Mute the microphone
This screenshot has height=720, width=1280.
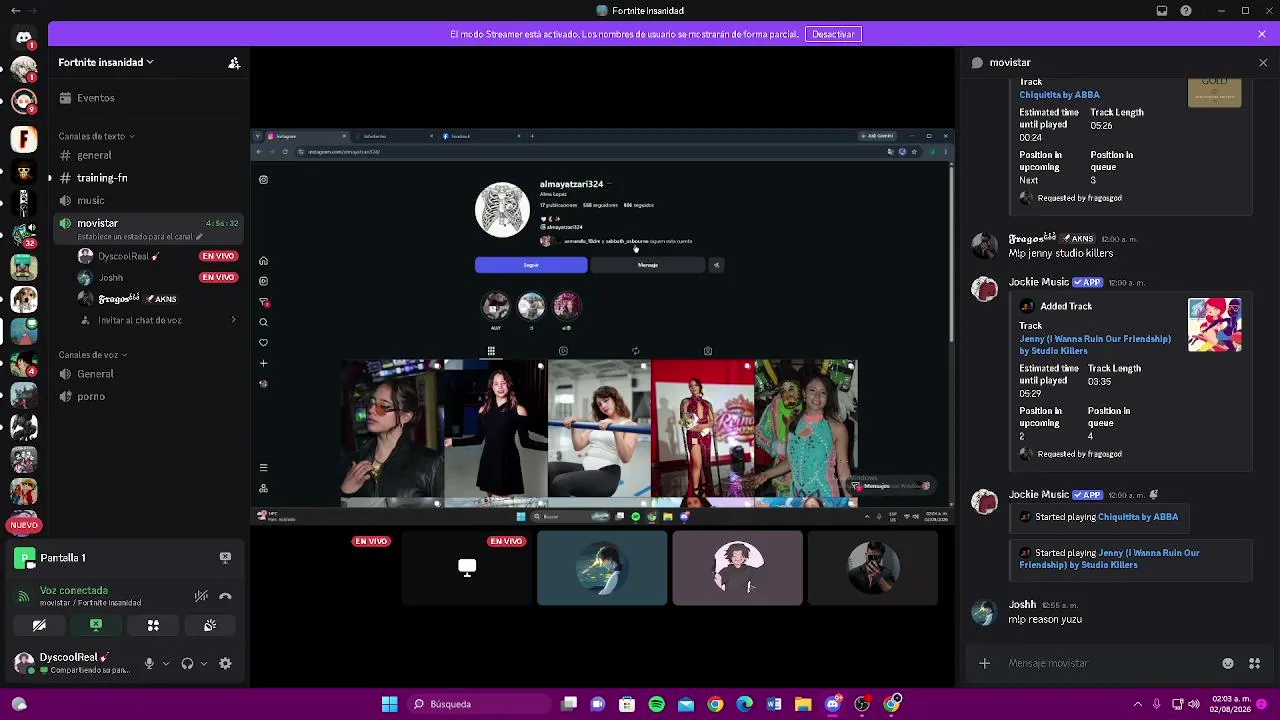149,663
